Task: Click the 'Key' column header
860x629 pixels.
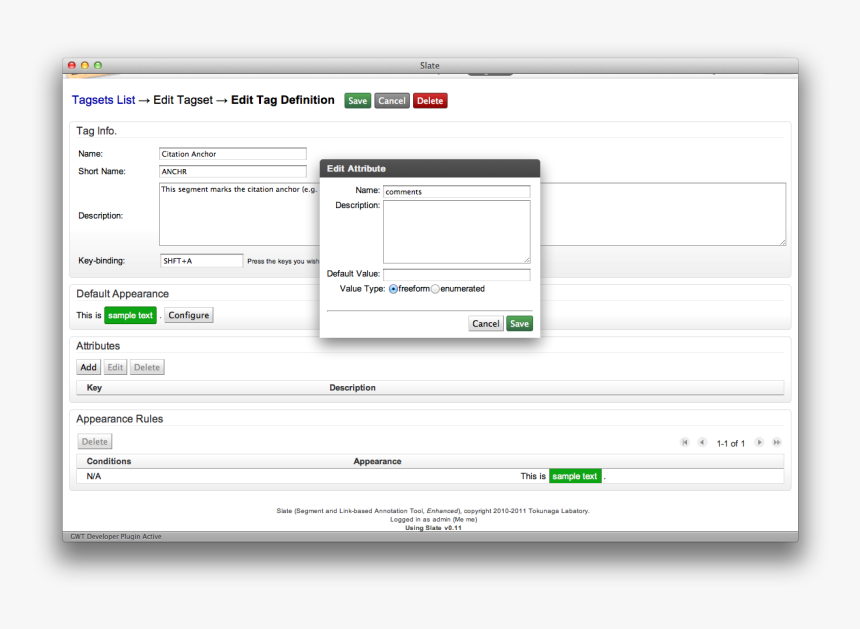Action: (x=94, y=388)
